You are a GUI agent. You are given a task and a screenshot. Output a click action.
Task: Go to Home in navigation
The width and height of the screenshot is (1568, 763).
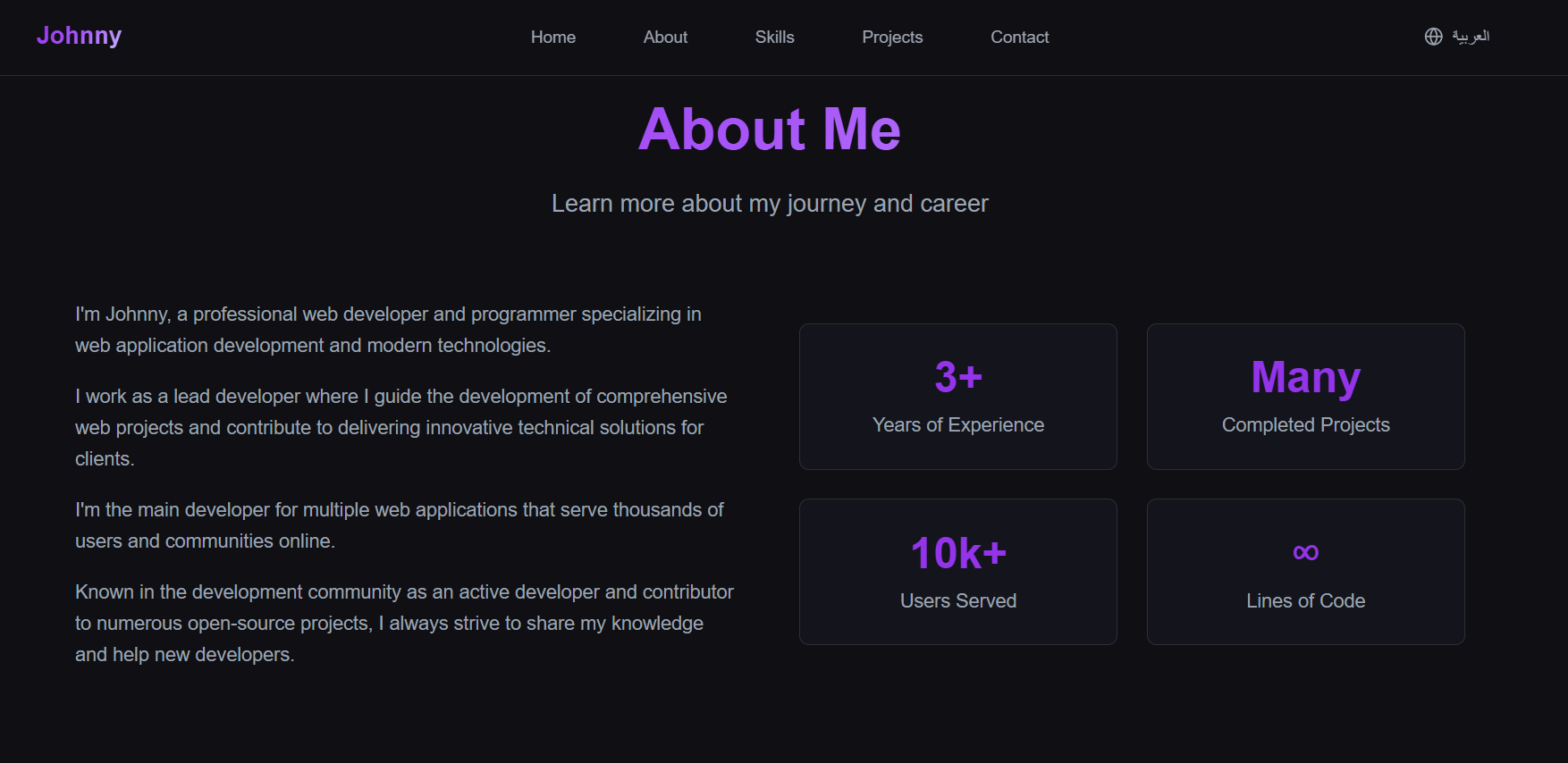click(x=553, y=38)
